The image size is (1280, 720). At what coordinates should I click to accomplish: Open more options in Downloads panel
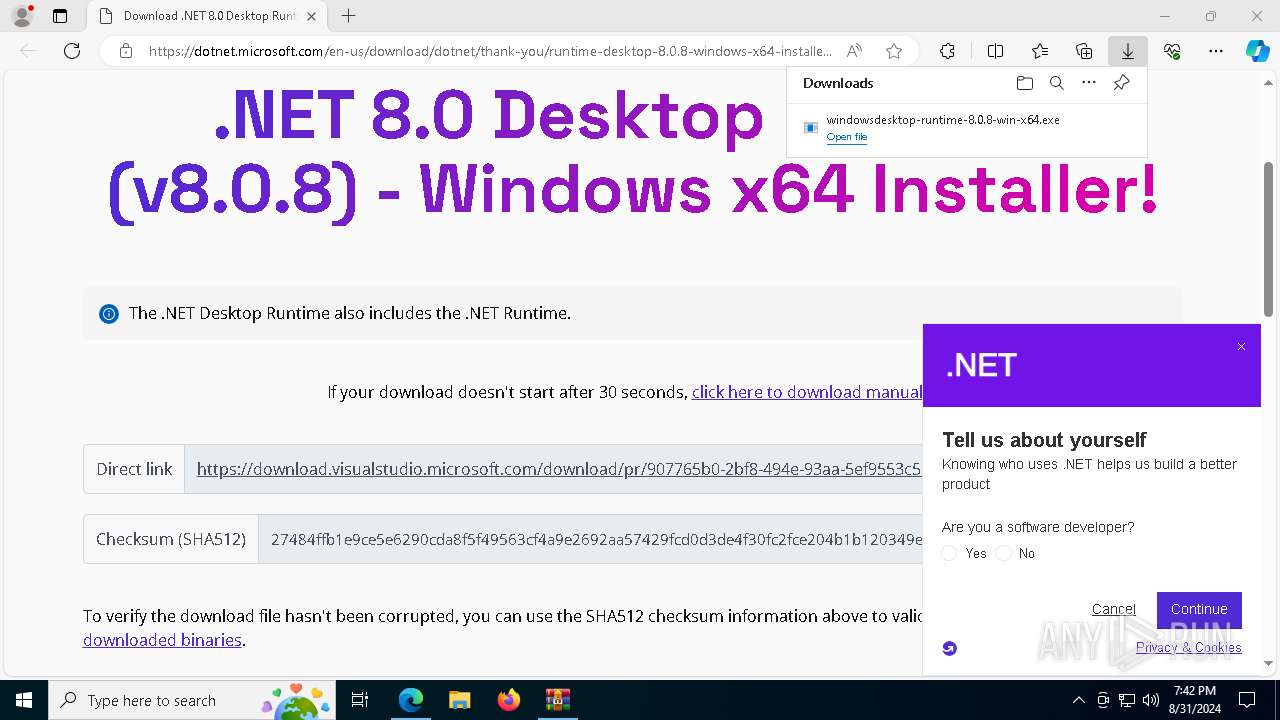click(1089, 83)
